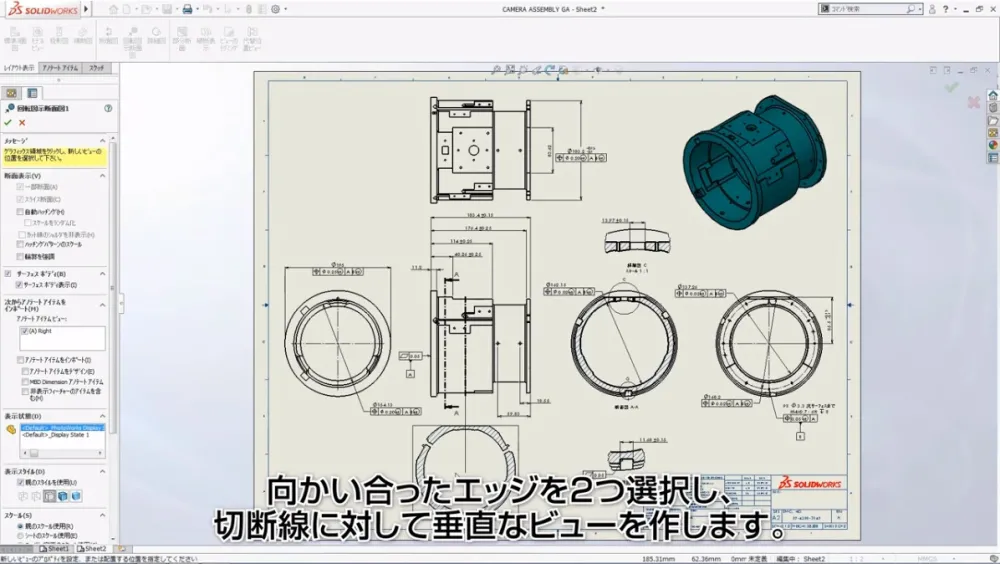
Task: Toggle the アノテート アイテムをインポート checkbox
Action: tap(20, 360)
